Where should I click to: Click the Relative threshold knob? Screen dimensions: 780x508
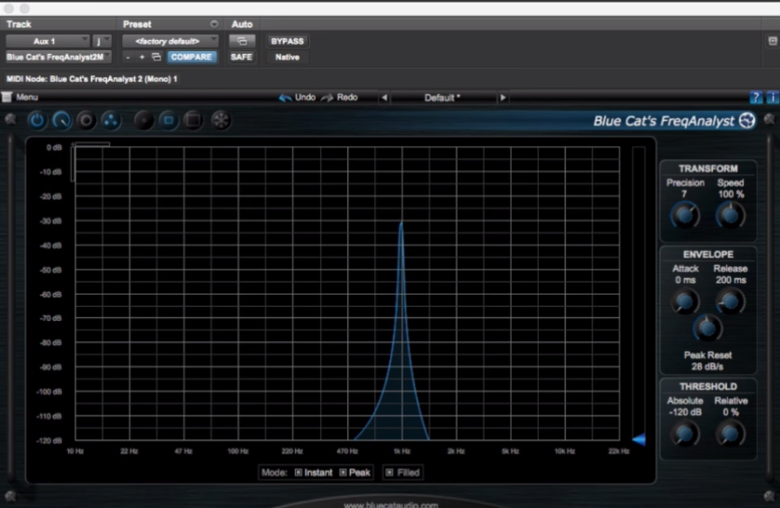pos(730,434)
